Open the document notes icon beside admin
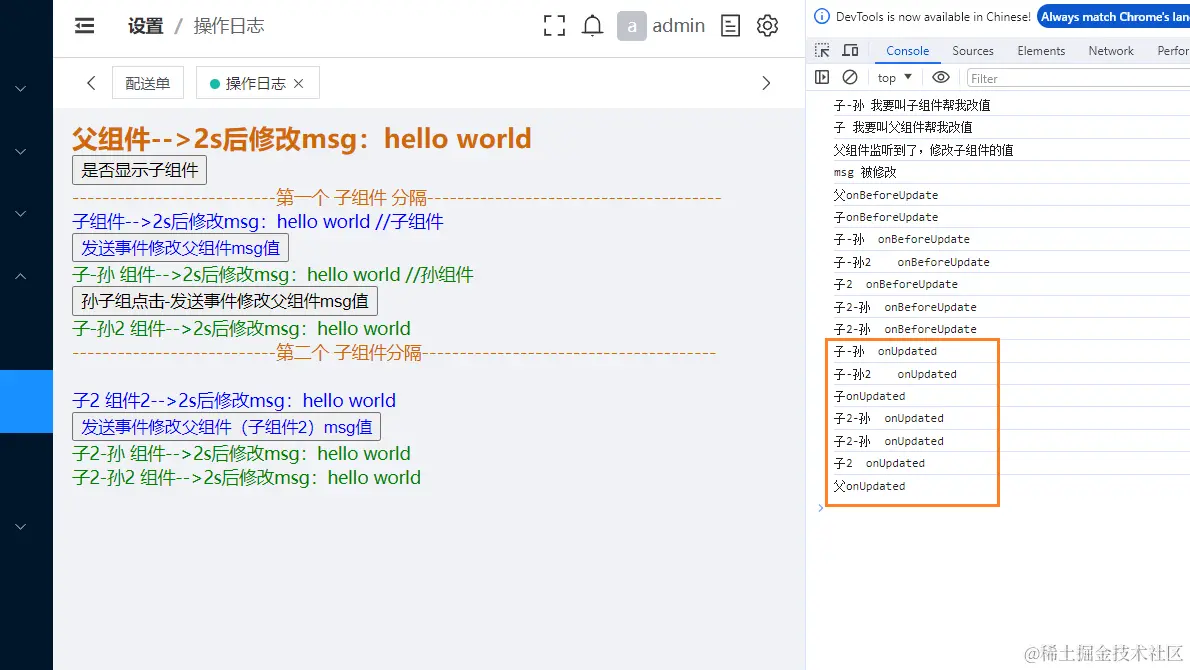This screenshot has width=1190, height=670. point(730,26)
